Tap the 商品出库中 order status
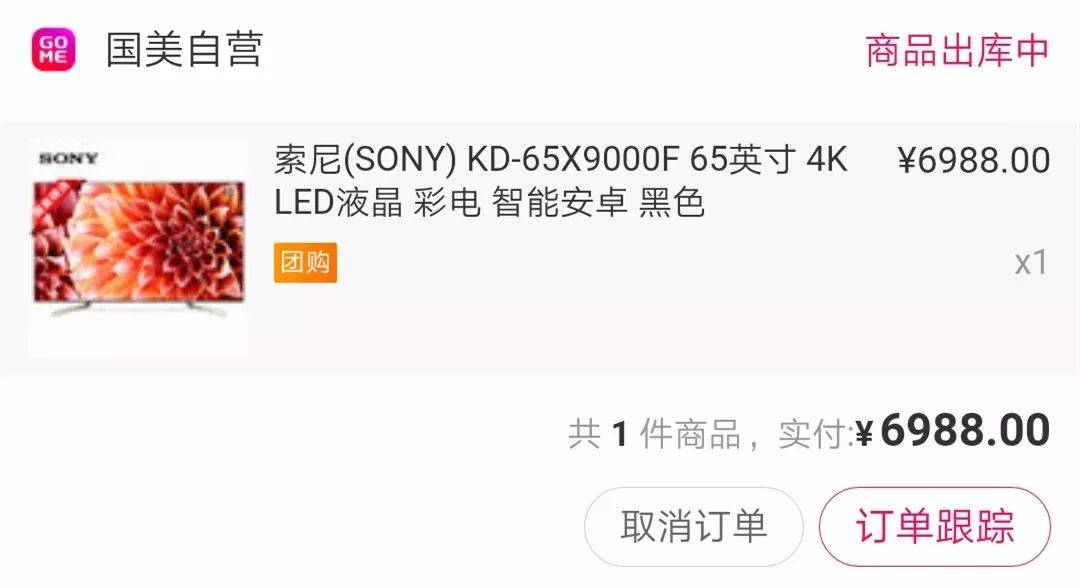This screenshot has width=1080, height=588. tap(957, 50)
